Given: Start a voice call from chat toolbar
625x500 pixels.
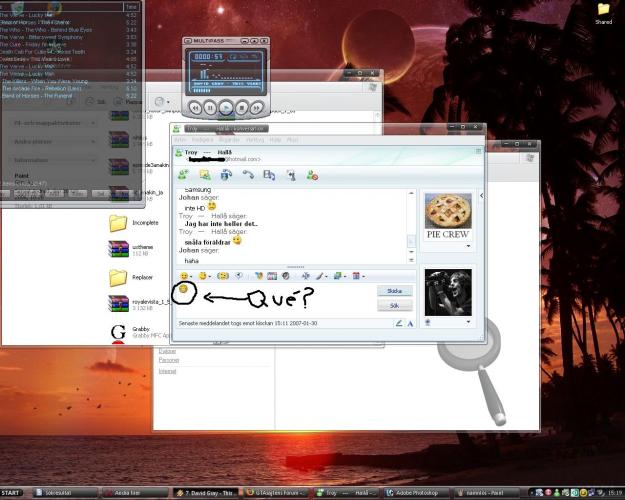Looking at the screenshot, I should click(248, 175).
